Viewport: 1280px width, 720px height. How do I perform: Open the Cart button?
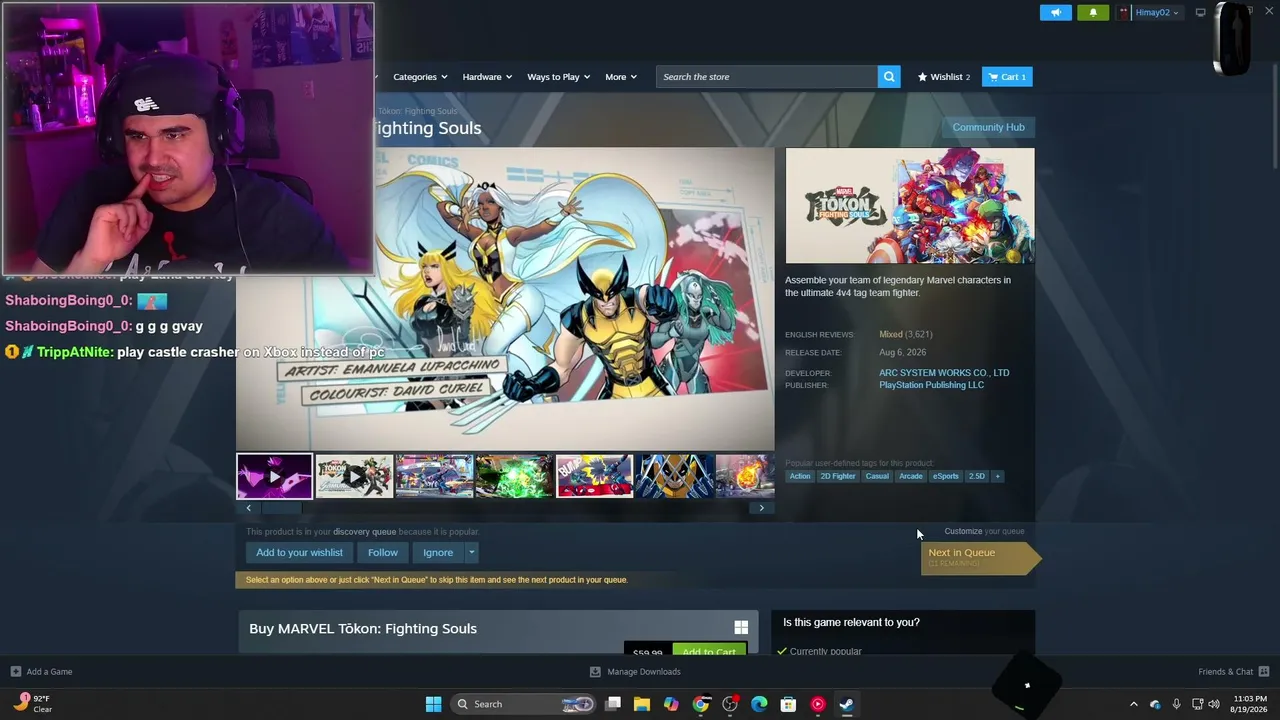click(1007, 77)
